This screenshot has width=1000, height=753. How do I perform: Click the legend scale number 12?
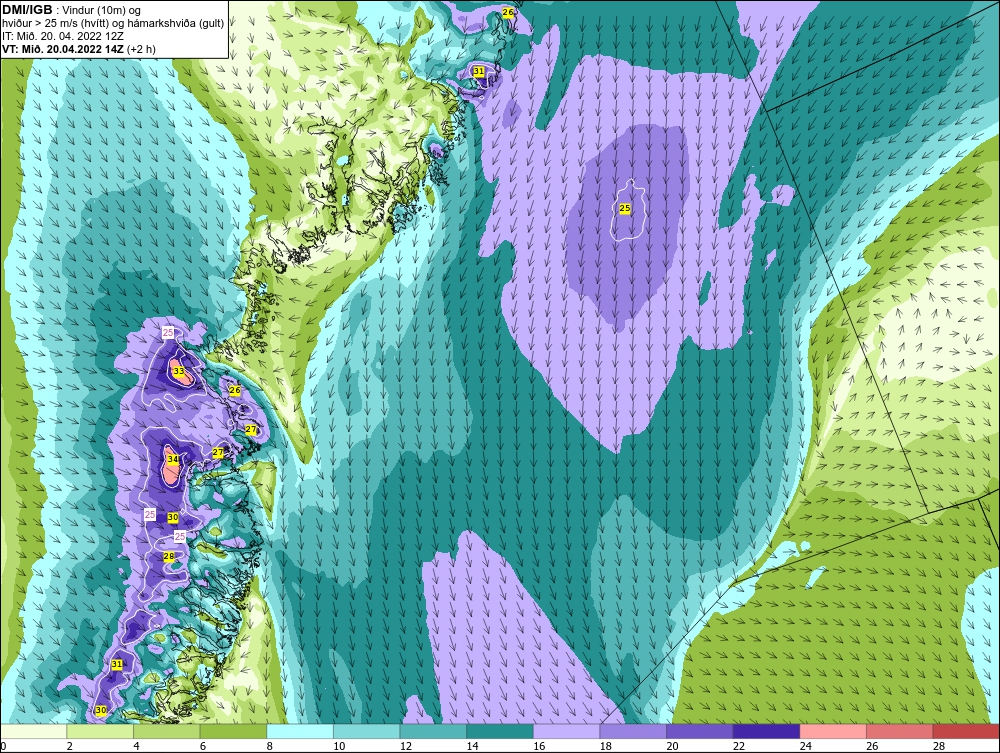[x=406, y=746]
